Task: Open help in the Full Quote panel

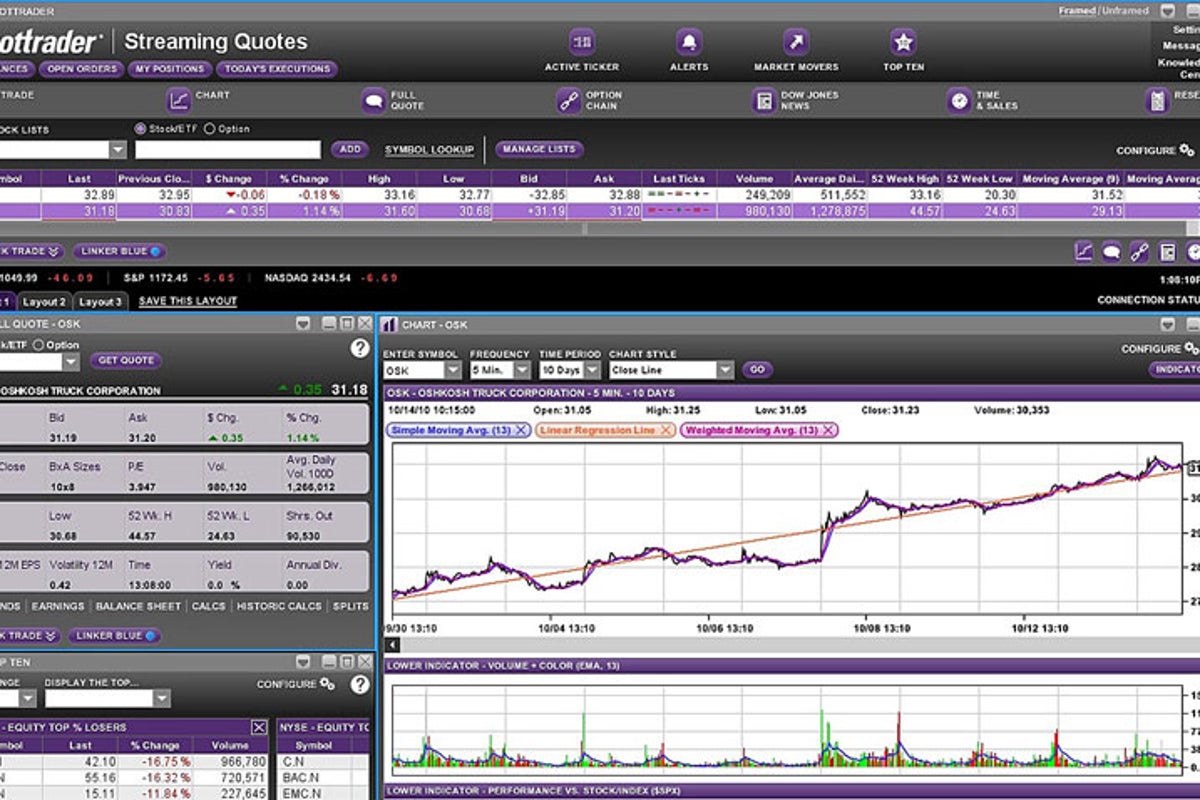Action: pyautogui.click(x=360, y=348)
